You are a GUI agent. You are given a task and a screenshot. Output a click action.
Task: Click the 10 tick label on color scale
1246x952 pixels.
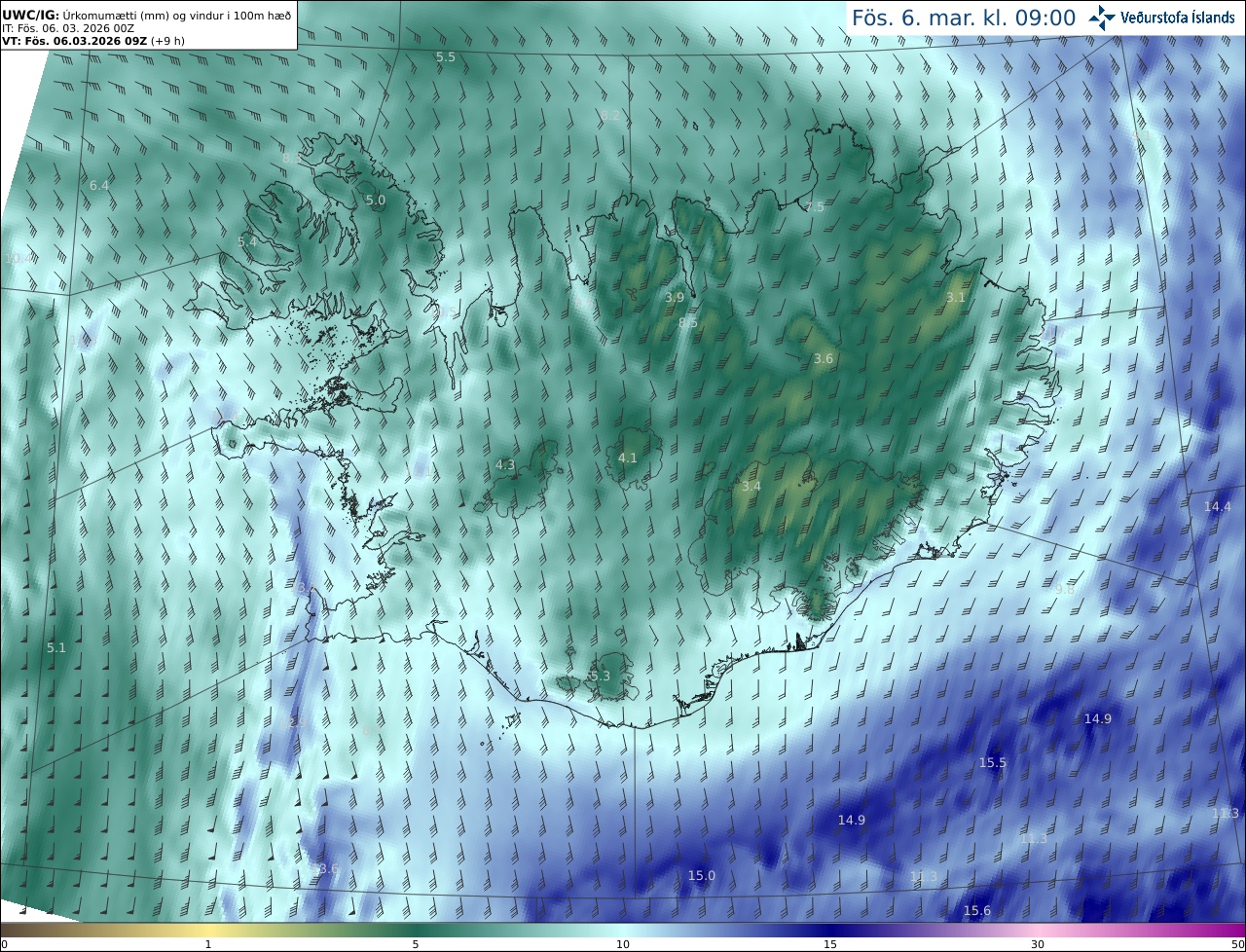tap(623, 944)
